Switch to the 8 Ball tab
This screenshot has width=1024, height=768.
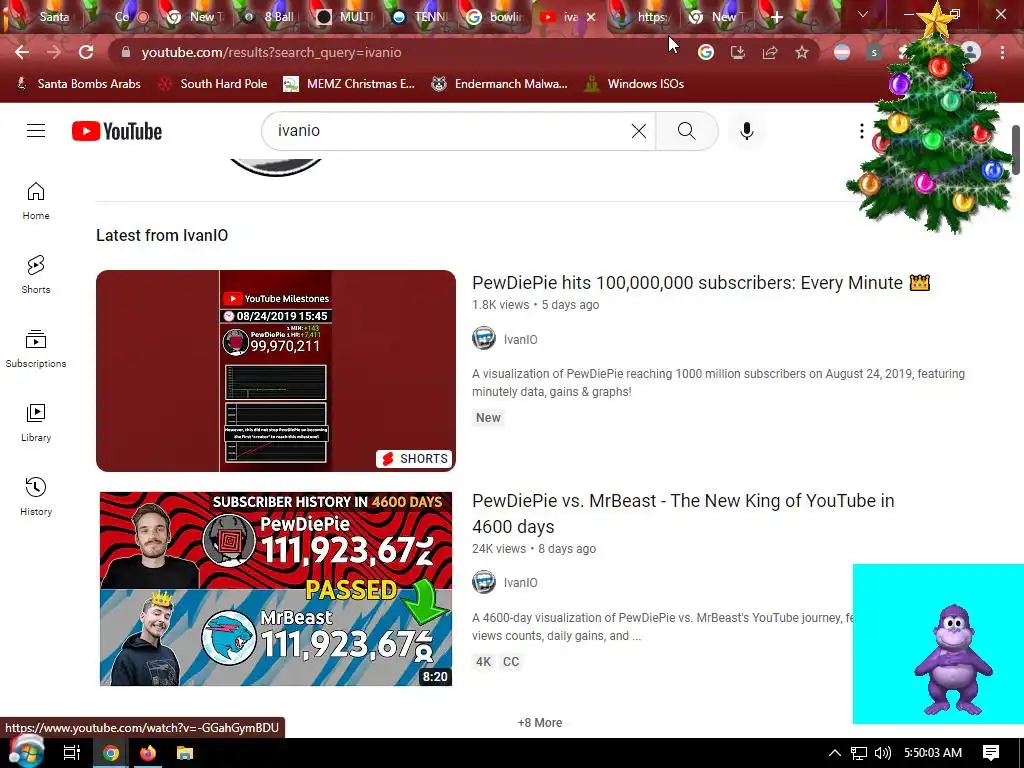click(269, 17)
